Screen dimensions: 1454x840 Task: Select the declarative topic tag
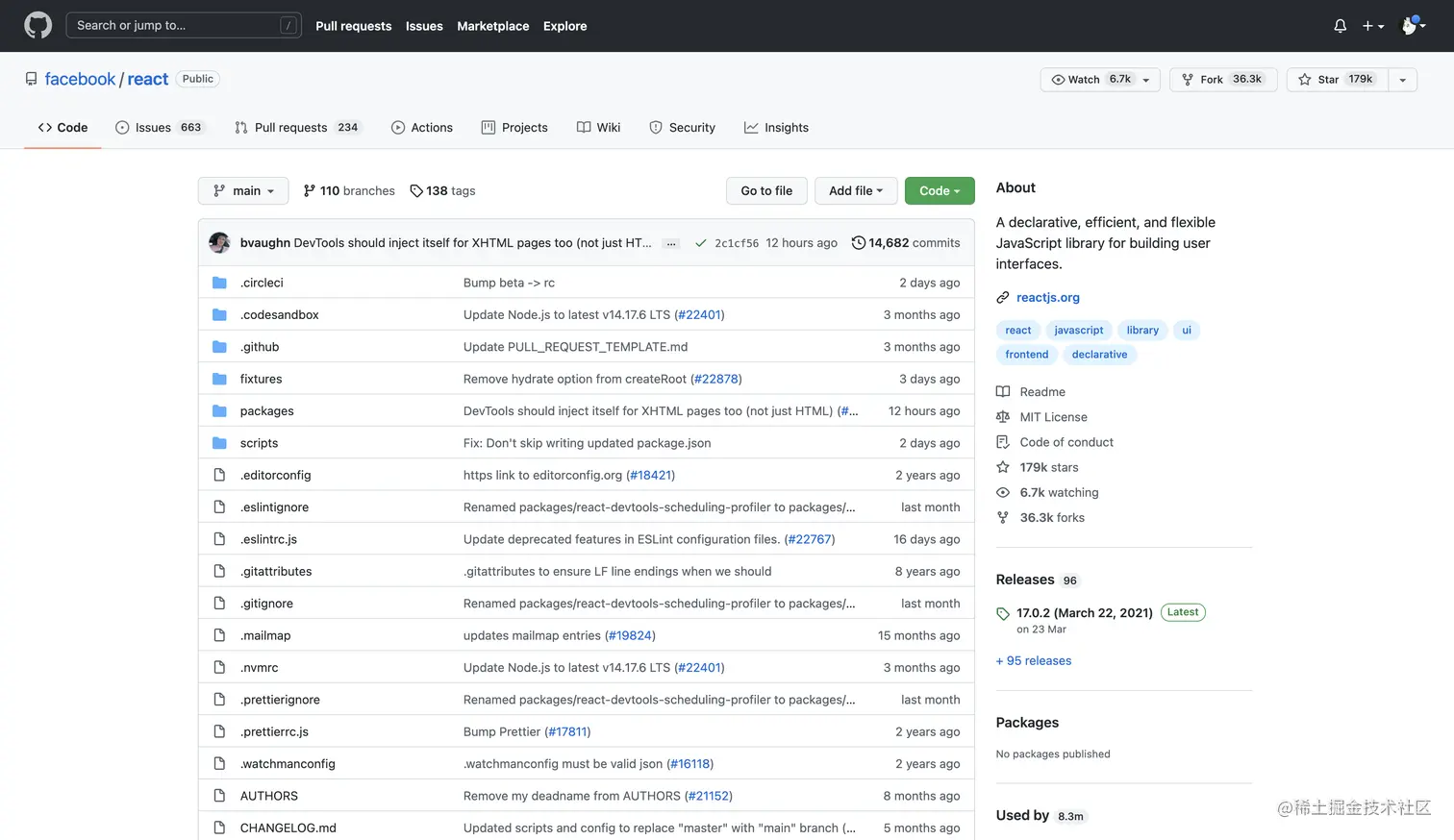tap(1099, 355)
